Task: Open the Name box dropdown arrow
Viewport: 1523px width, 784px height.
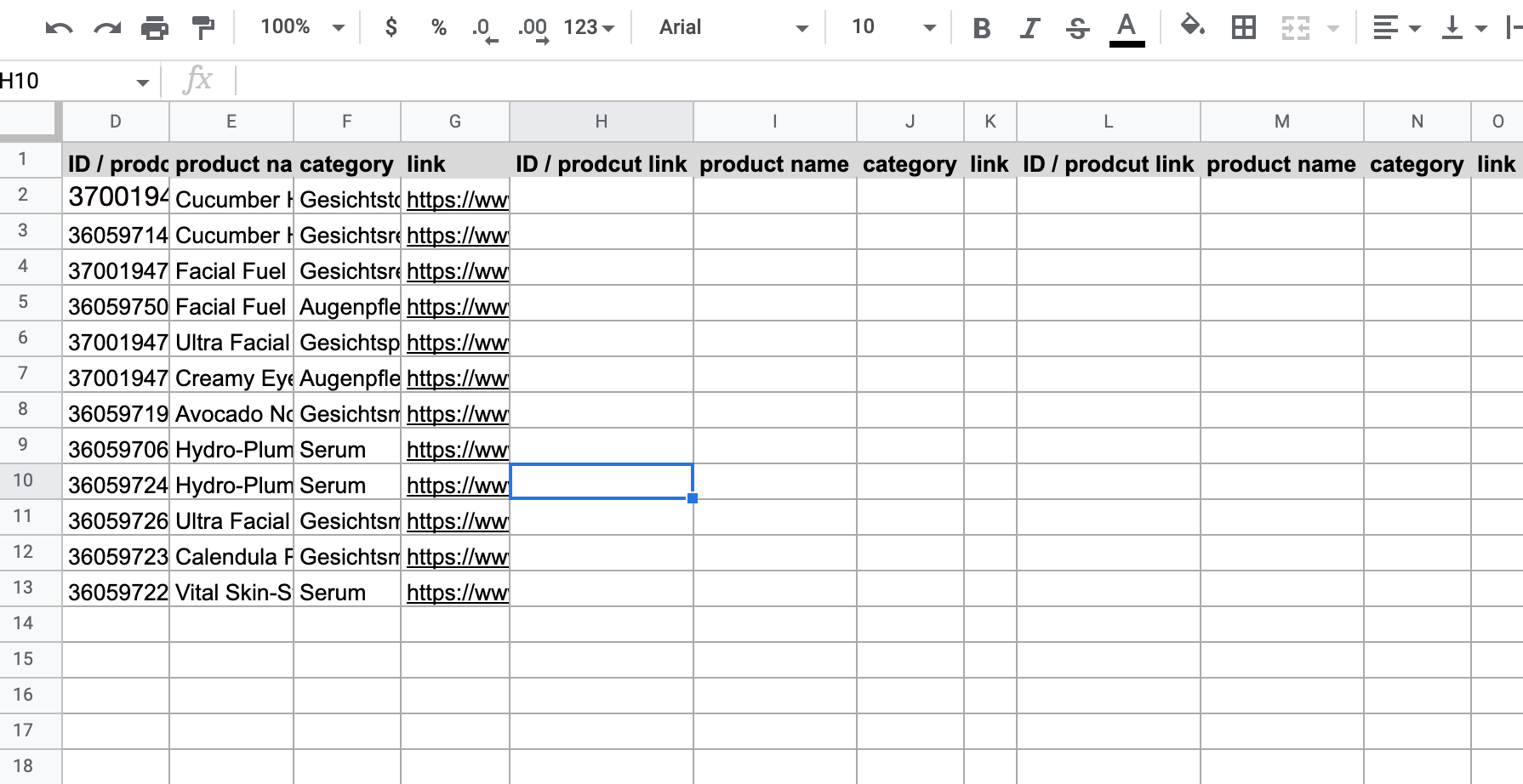Action: point(142,82)
